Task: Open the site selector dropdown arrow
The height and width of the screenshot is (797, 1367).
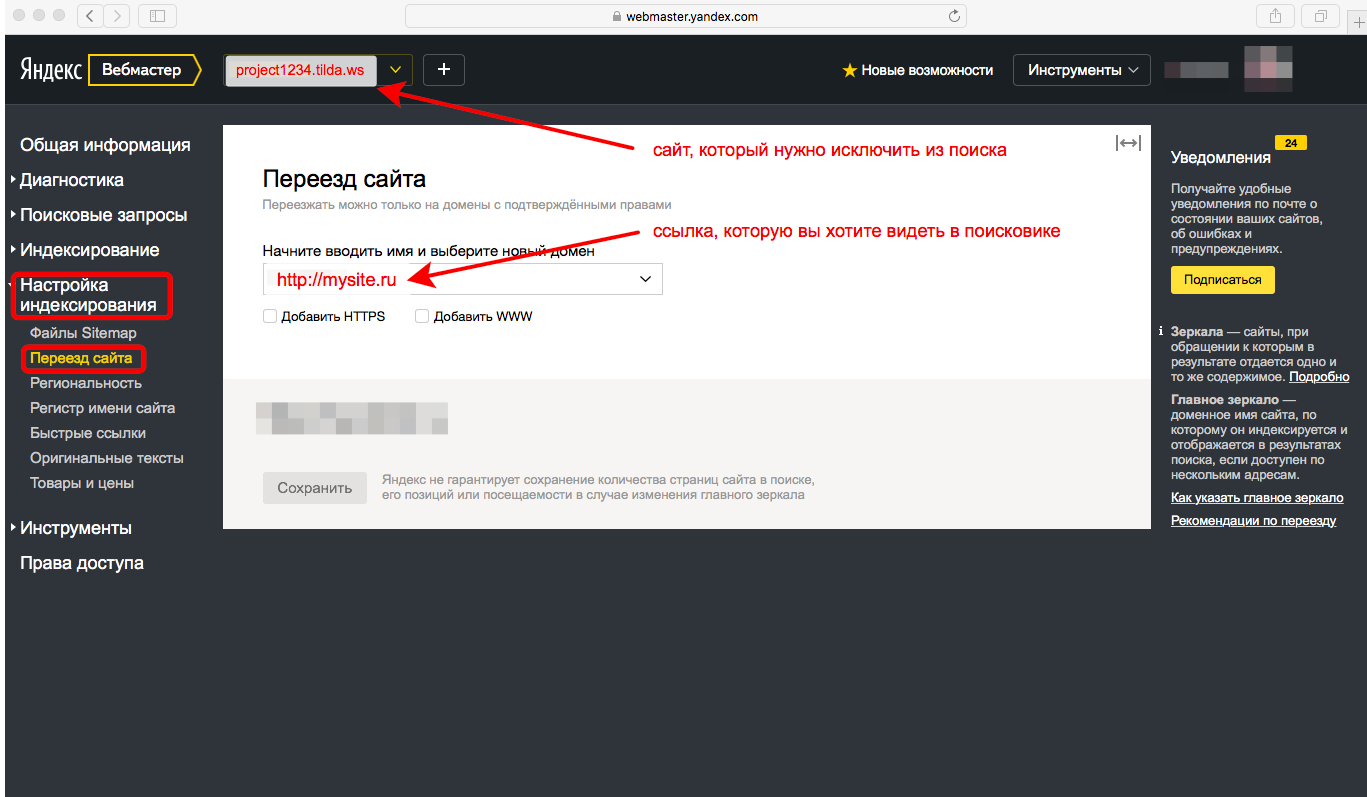Action: click(395, 70)
